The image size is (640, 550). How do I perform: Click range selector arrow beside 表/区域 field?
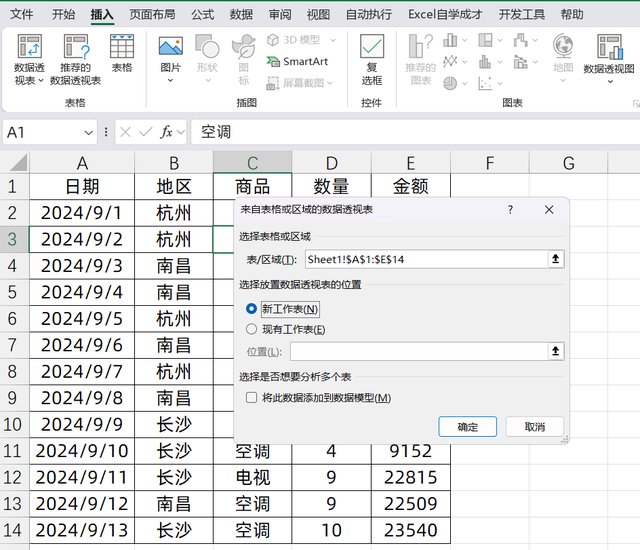556,259
